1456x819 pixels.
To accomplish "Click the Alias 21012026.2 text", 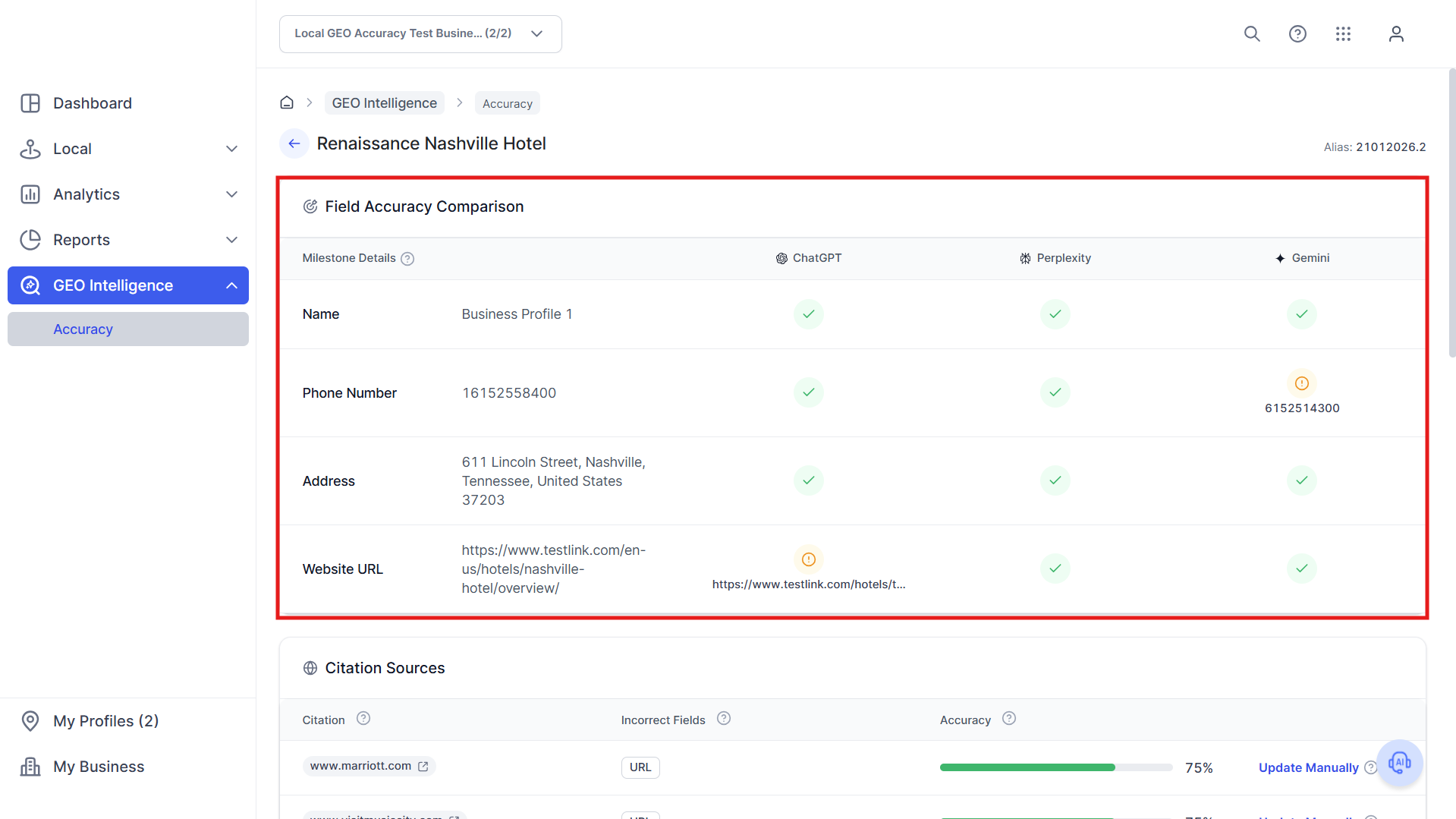I will 1375,147.
